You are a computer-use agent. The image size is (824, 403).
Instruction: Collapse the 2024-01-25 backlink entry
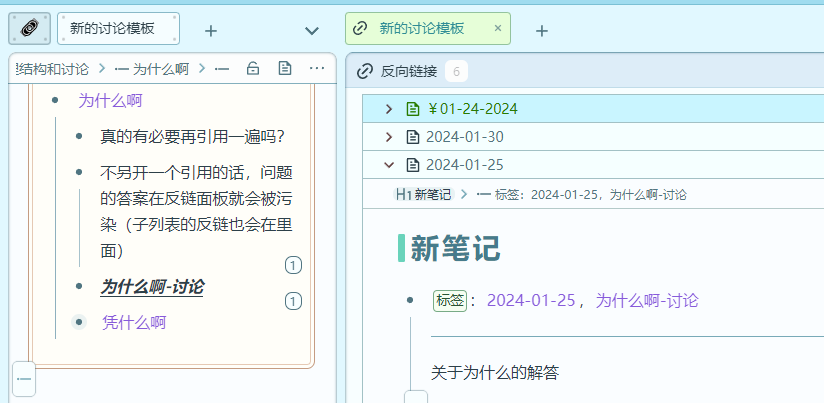pyautogui.click(x=389, y=165)
